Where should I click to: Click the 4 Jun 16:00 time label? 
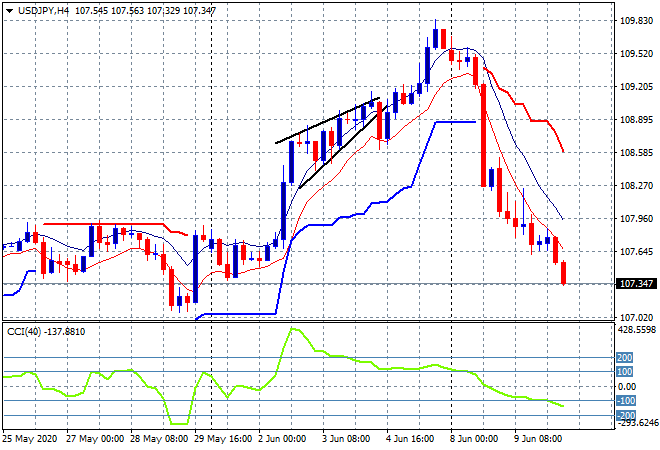click(x=410, y=439)
